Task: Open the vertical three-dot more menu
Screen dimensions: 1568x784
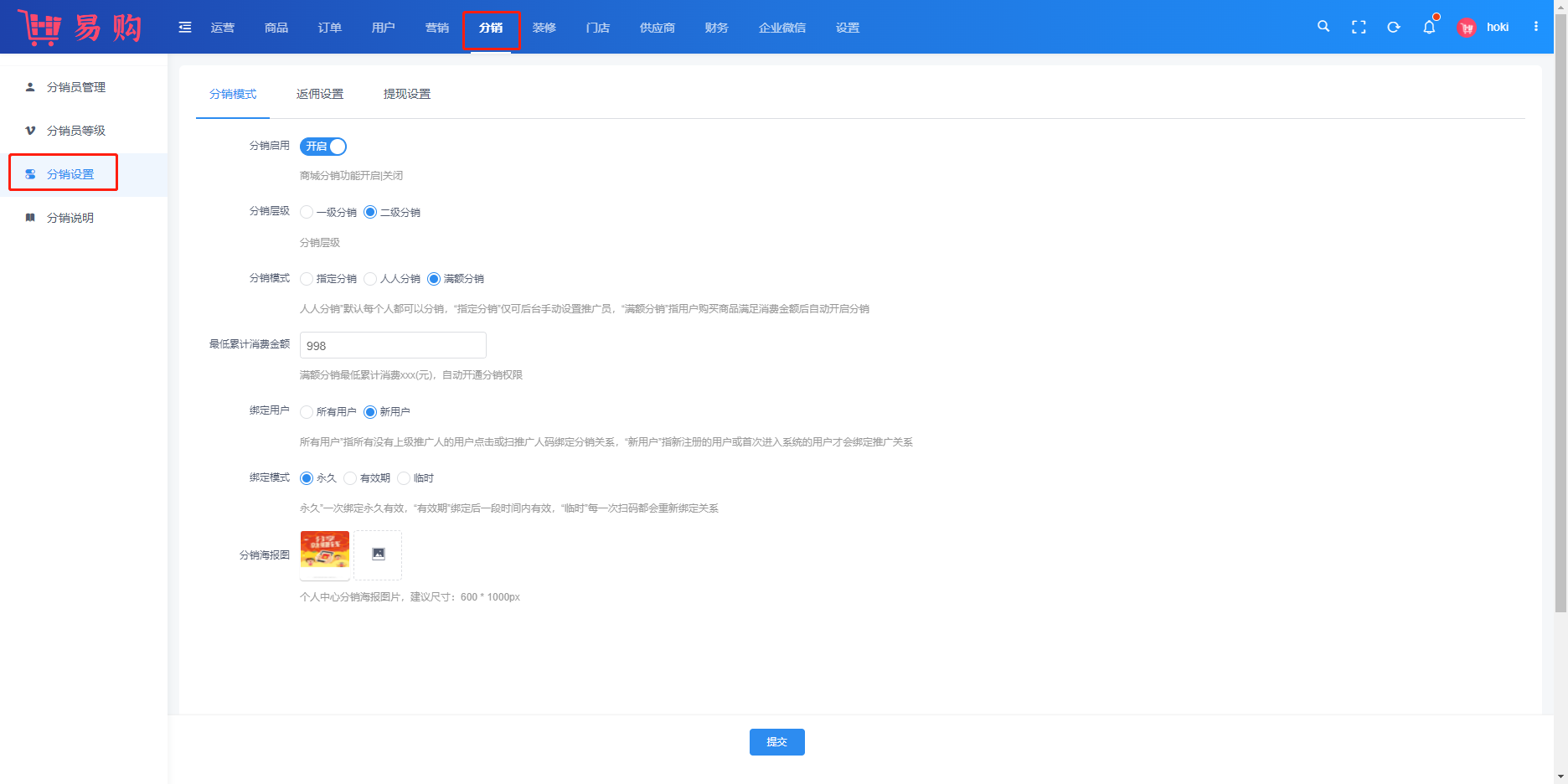Action: pos(1536,27)
